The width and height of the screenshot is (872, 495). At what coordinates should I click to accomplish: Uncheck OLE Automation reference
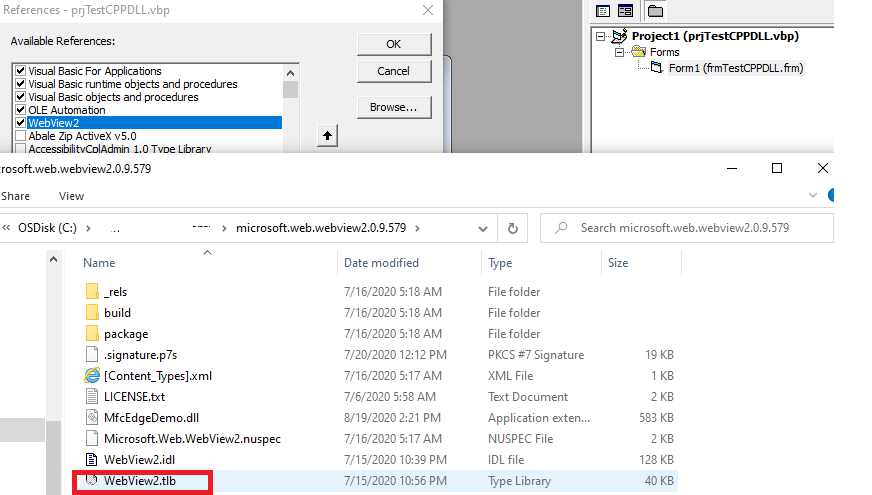click(x=21, y=110)
